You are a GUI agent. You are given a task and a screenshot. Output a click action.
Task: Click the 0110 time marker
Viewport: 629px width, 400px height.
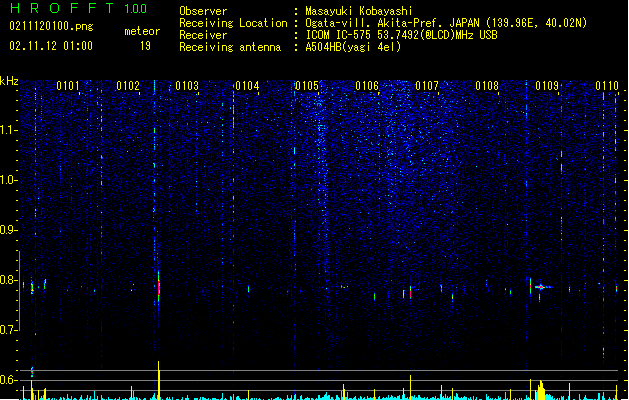pos(607,86)
